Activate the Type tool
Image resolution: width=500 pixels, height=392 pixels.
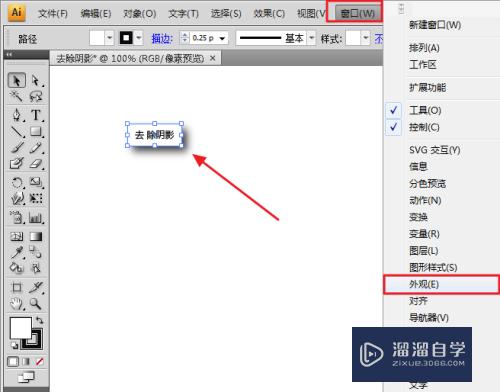[36, 115]
